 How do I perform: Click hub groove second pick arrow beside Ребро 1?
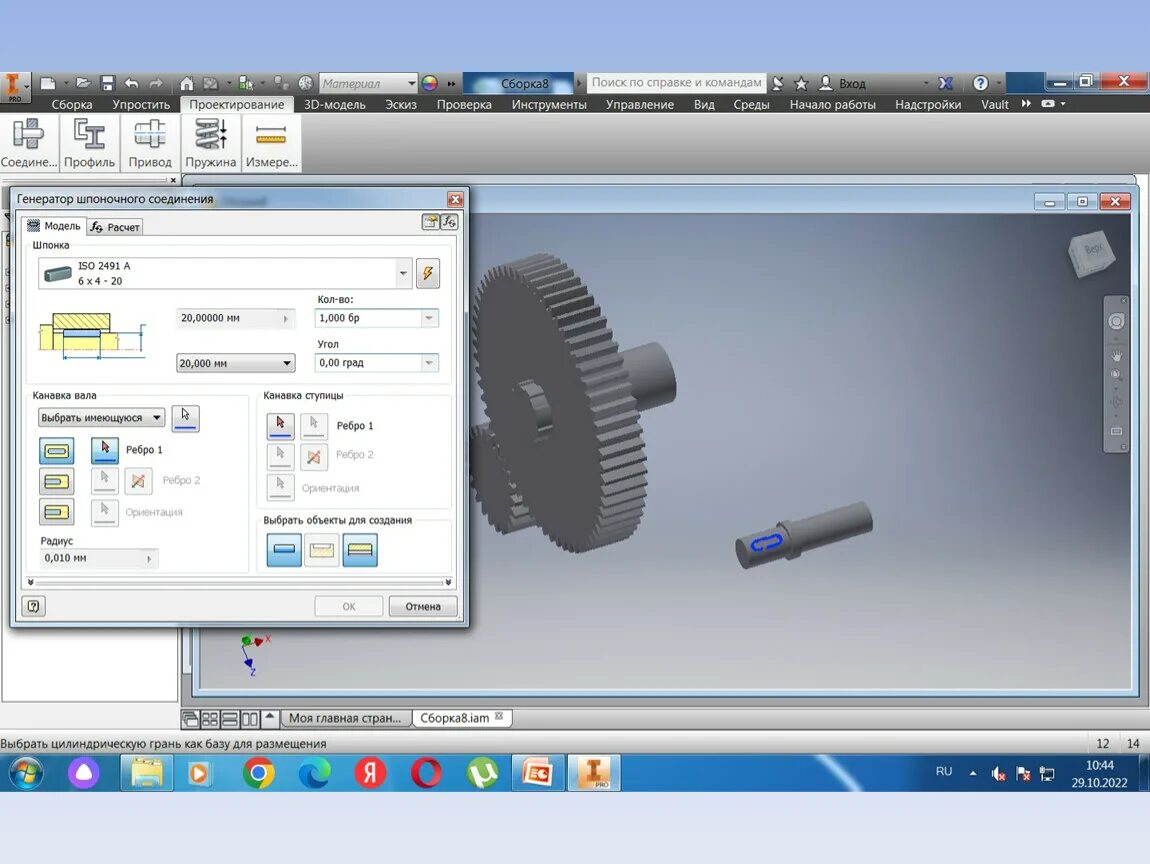[314, 425]
